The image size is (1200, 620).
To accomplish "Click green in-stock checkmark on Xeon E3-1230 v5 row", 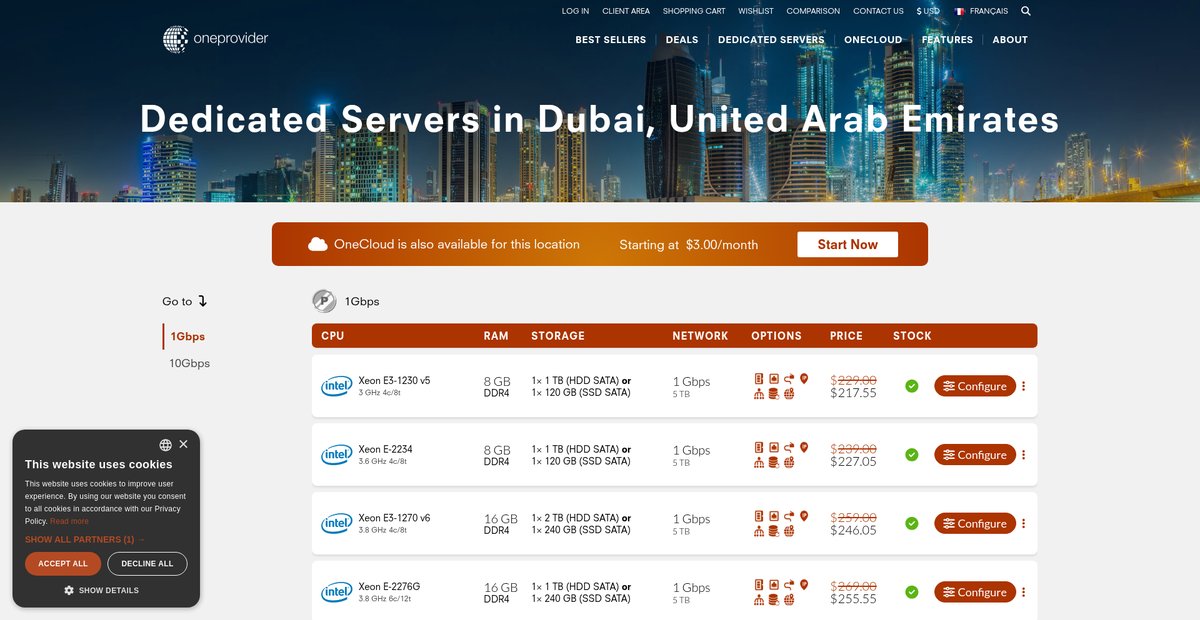I will (912, 386).
